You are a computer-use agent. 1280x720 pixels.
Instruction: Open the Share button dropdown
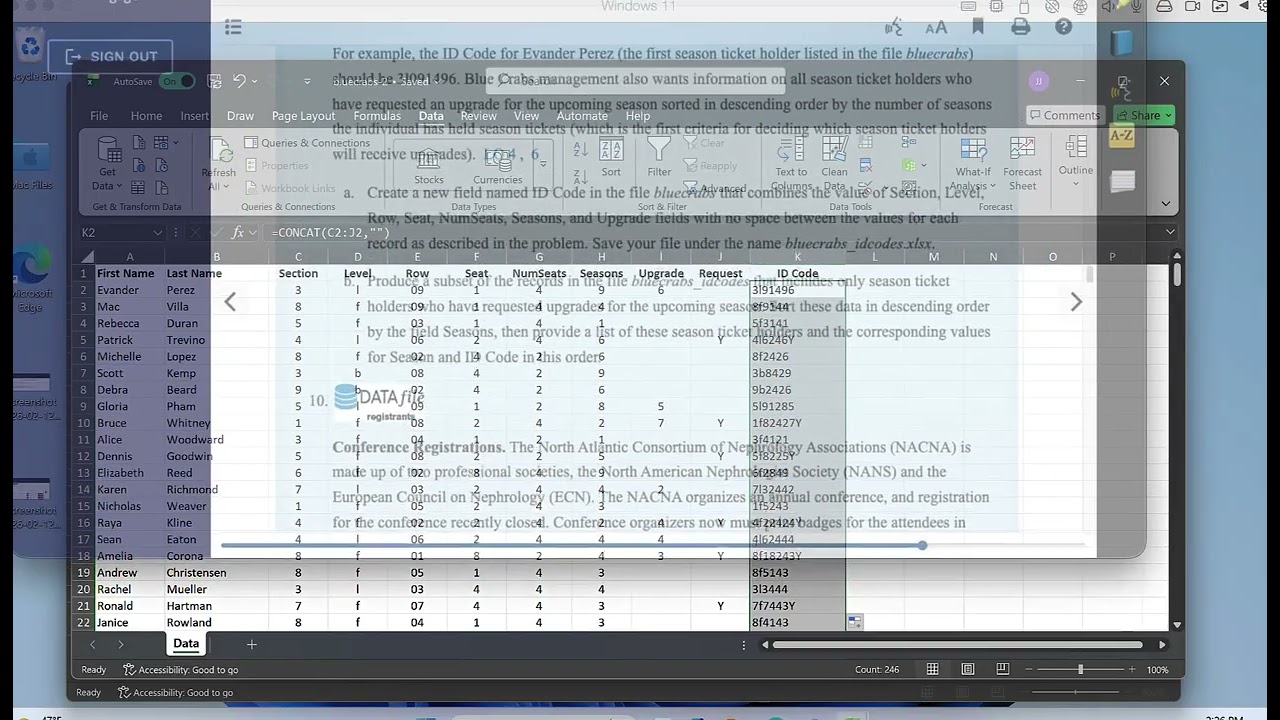tap(1167, 115)
